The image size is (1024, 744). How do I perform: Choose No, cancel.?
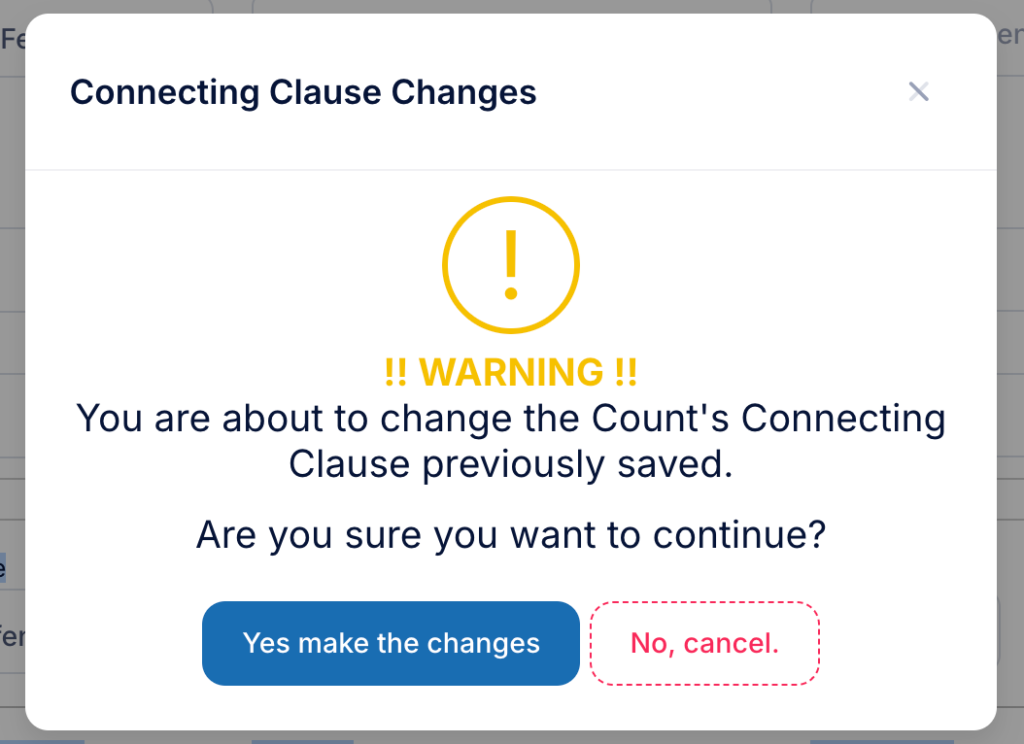[x=705, y=643]
